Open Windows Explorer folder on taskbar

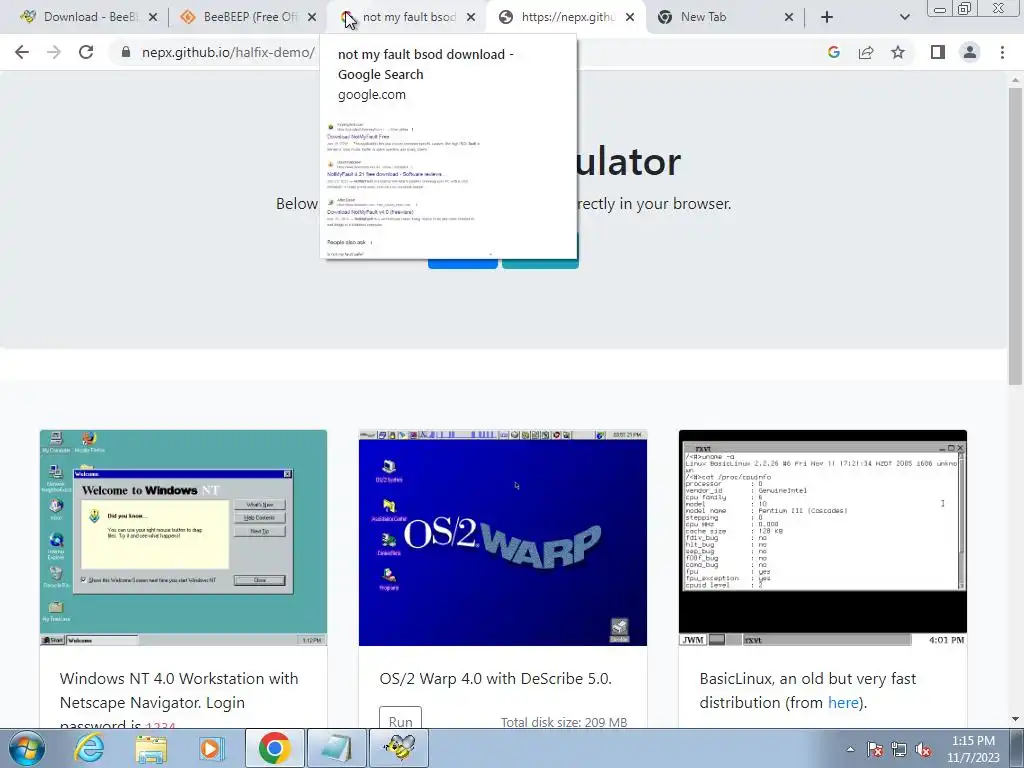(x=151, y=748)
